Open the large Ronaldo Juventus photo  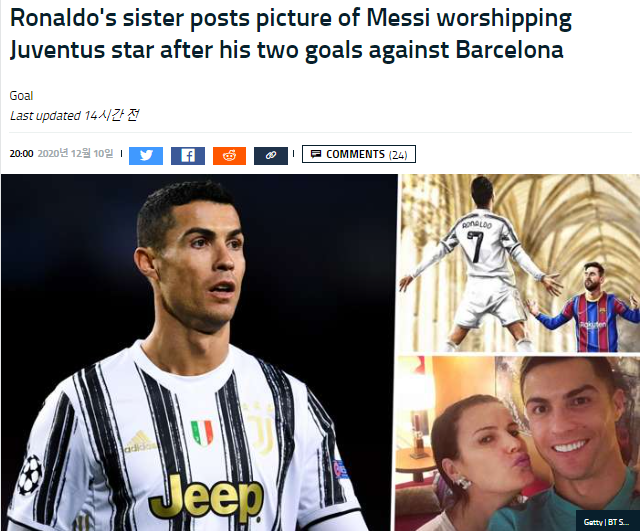point(199,353)
